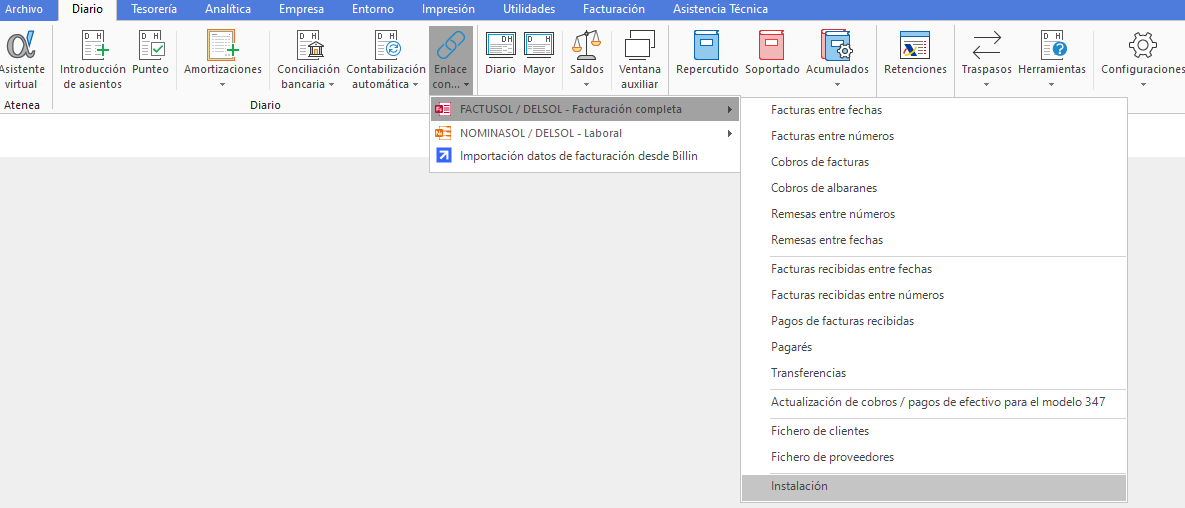This screenshot has height=508, width=1185.
Task: Open the Ventana auxiliar
Action: click(x=640, y=45)
